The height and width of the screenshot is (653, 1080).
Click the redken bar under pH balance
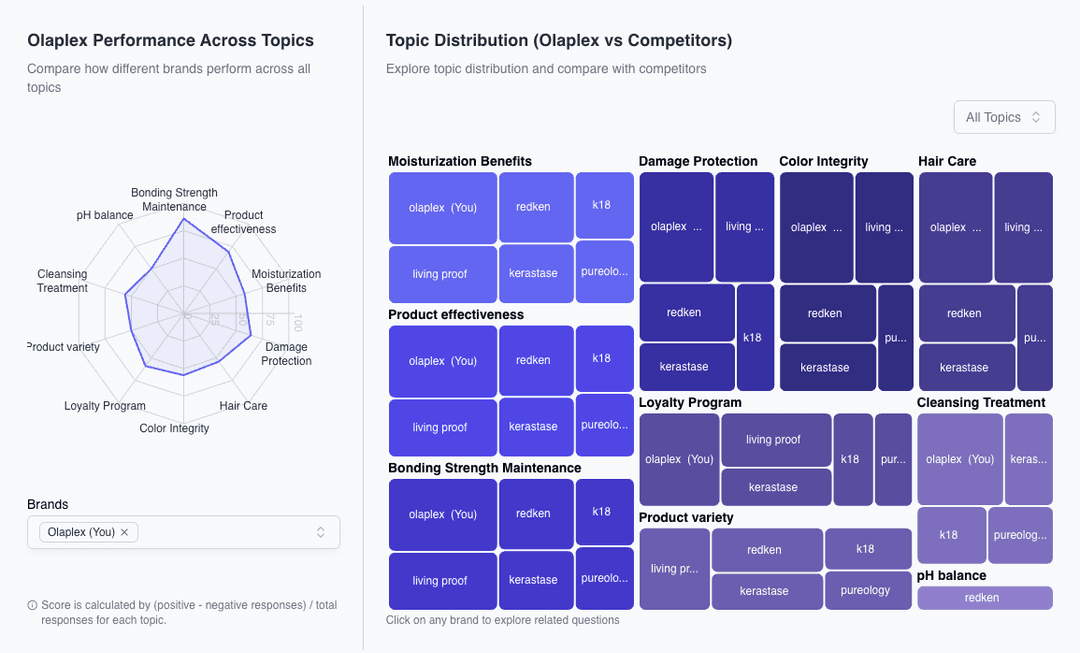click(984, 597)
